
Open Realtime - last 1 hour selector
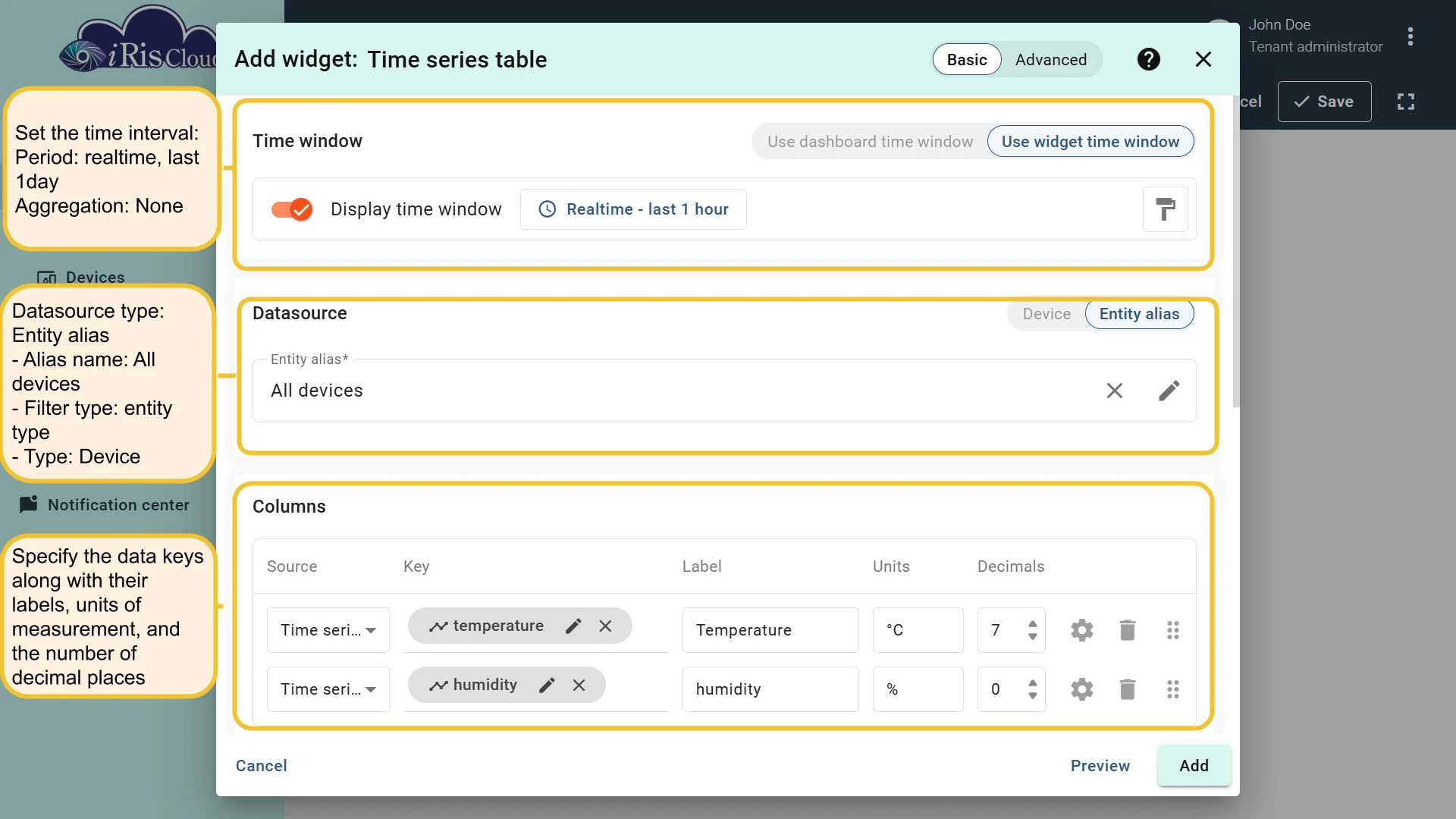click(x=633, y=209)
